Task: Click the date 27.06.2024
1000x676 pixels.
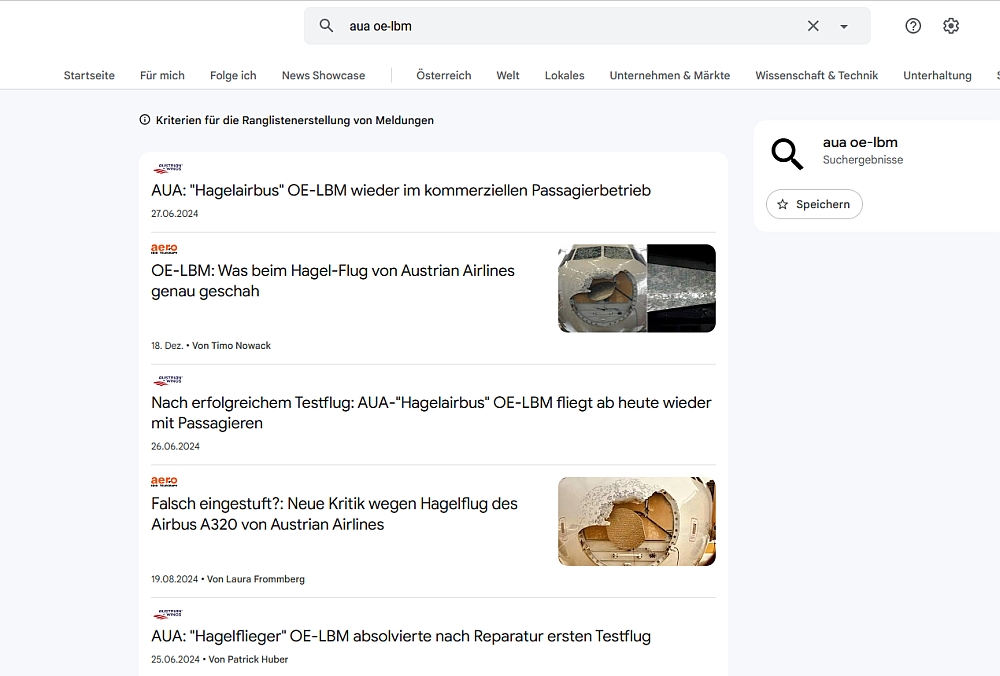Action: [x=175, y=214]
